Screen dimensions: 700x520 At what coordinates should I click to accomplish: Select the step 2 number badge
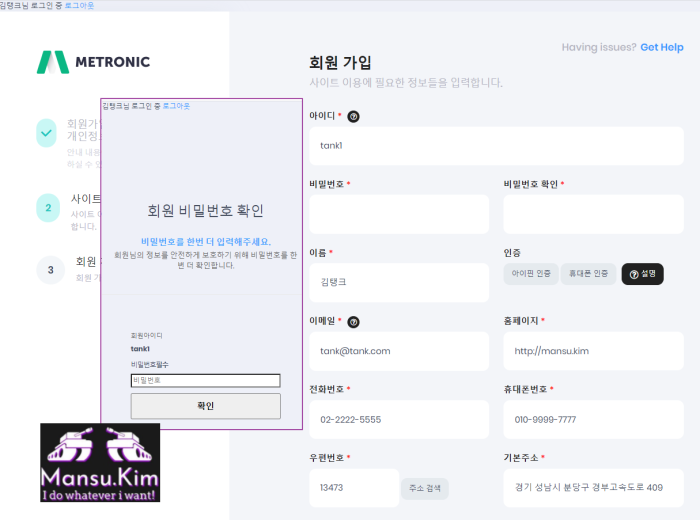(47, 208)
